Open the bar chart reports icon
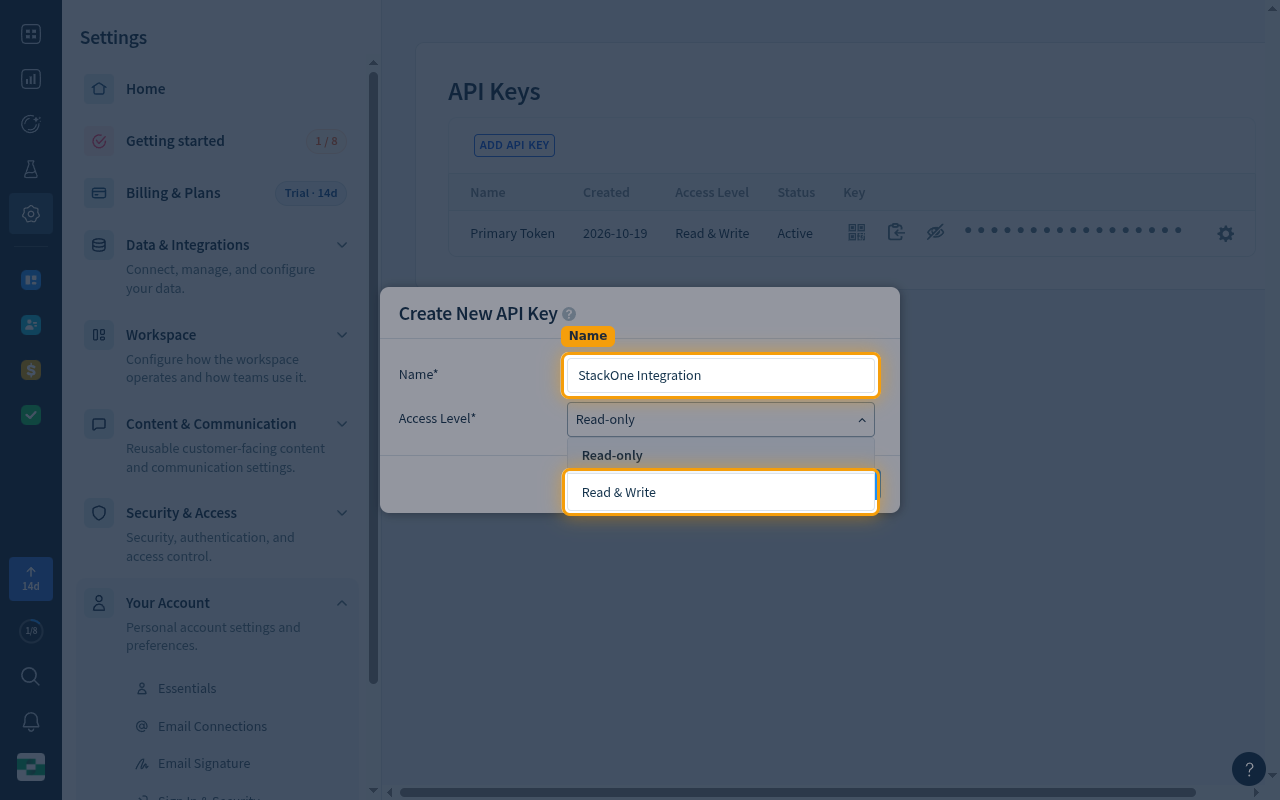The width and height of the screenshot is (1280, 800). 31,79
